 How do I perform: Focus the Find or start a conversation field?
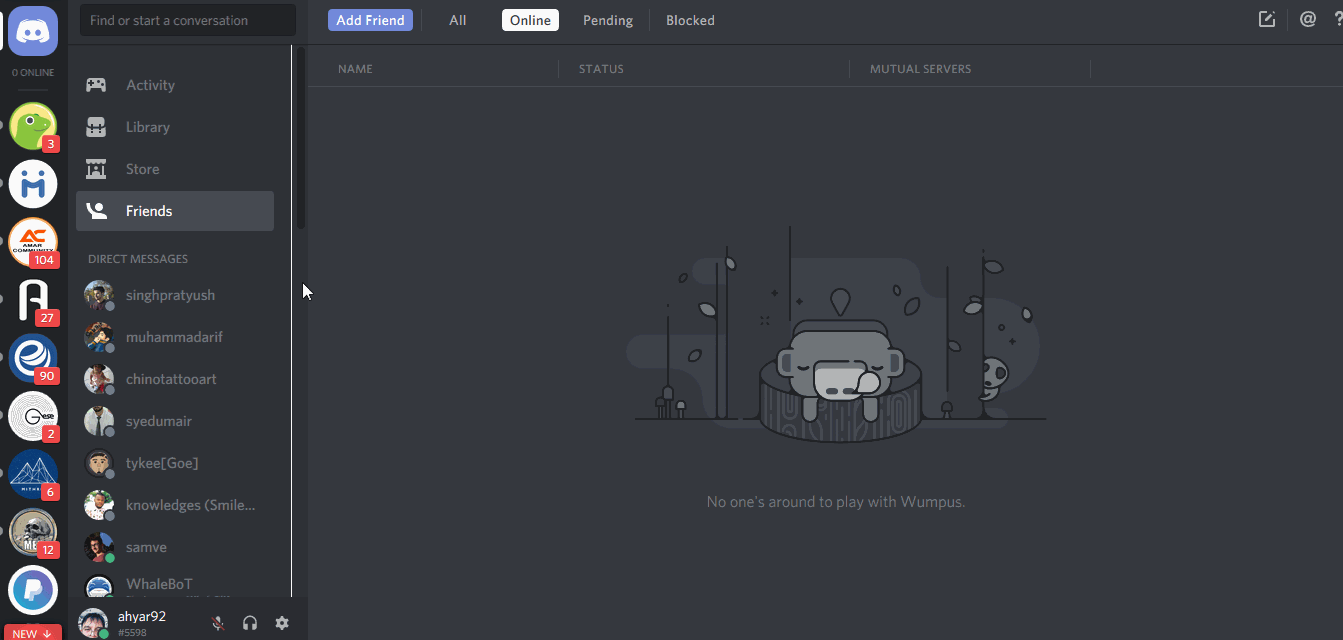click(x=188, y=20)
